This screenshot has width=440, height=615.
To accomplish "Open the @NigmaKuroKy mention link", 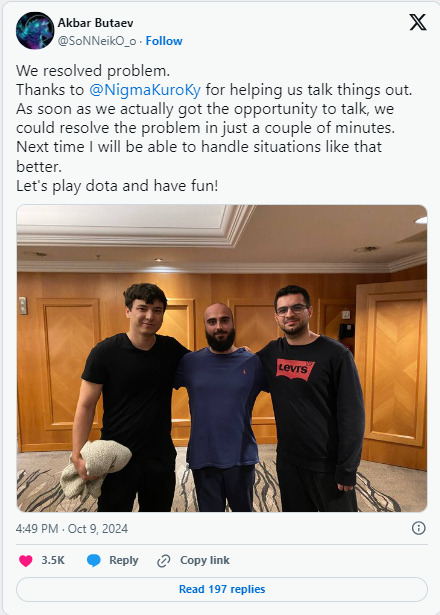I will (145, 90).
